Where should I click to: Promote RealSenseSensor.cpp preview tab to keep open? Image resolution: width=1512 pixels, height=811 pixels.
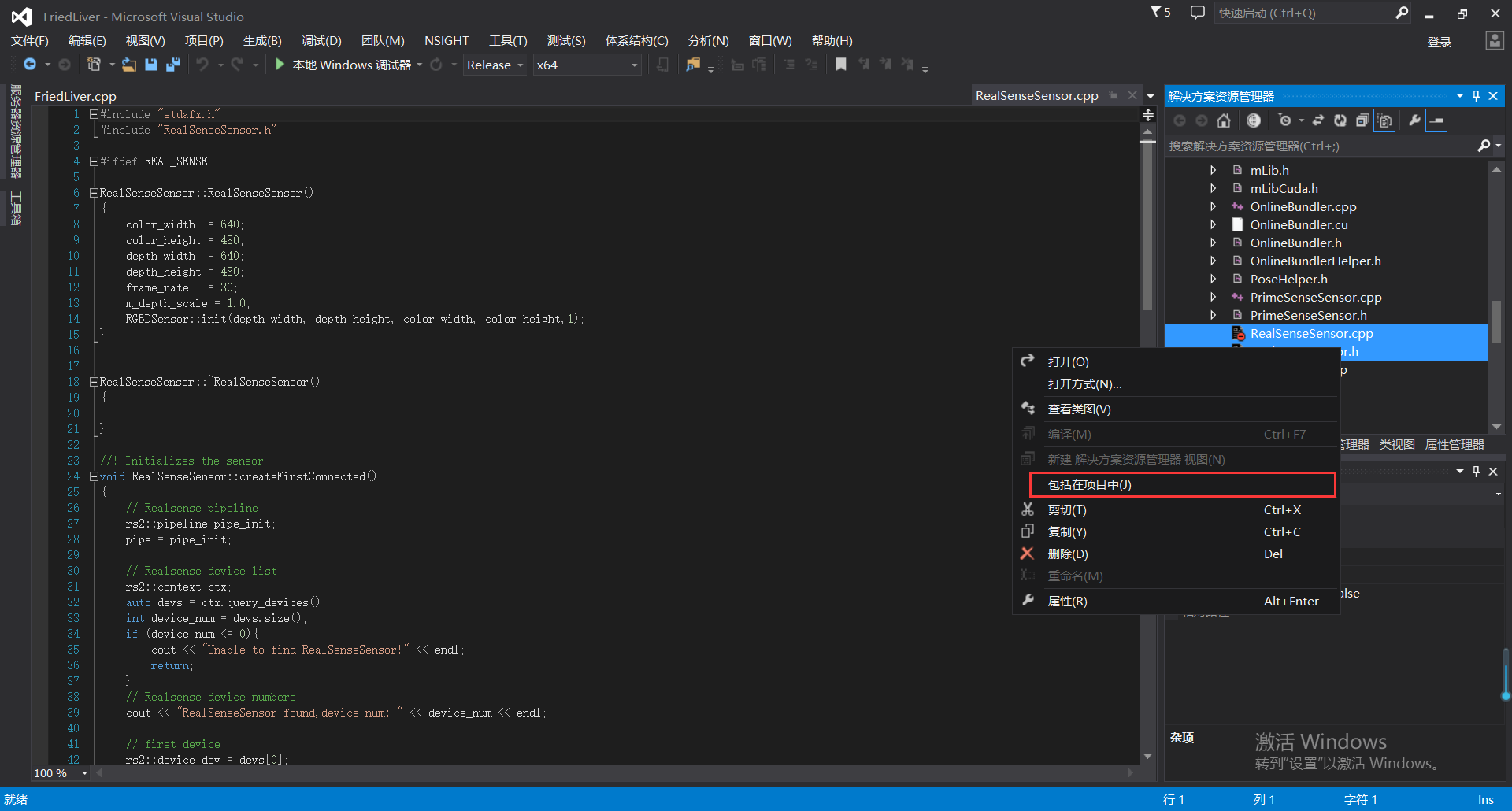point(1114,95)
